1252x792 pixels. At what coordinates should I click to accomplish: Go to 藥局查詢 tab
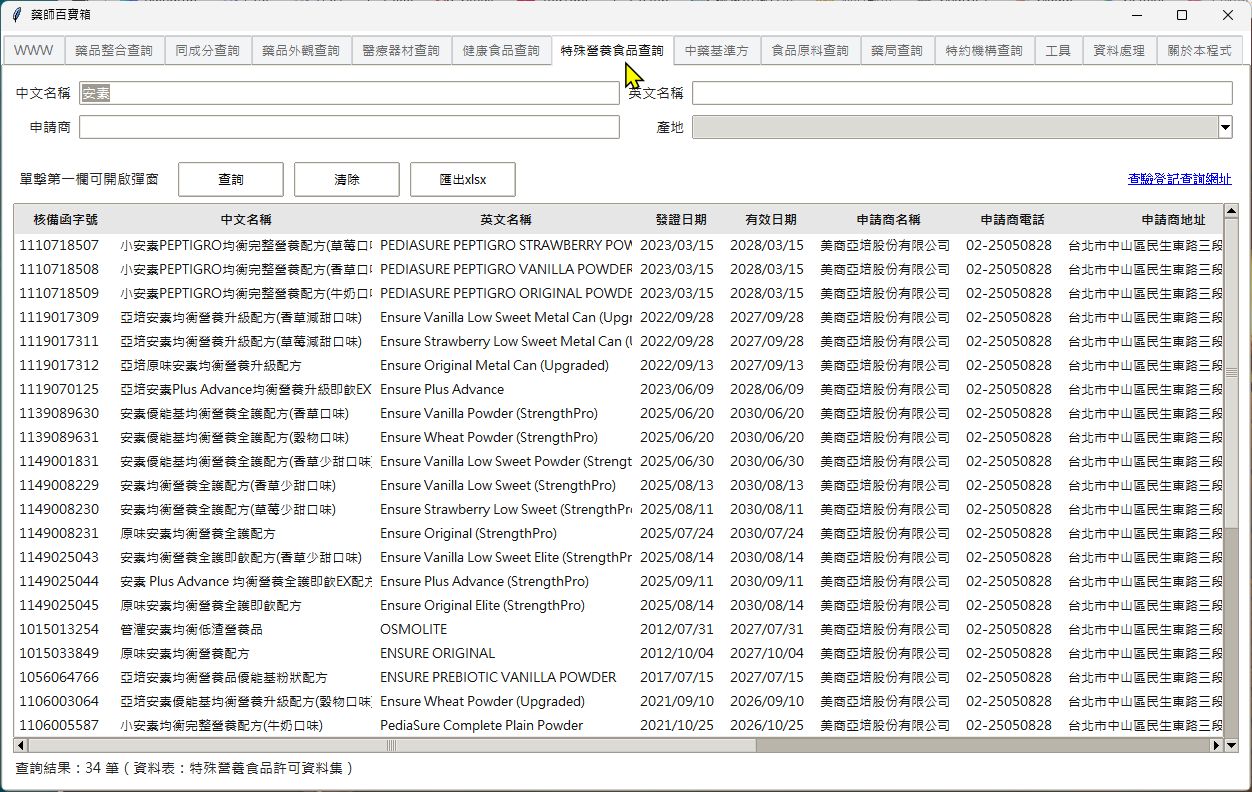pyautogui.click(x=897, y=50)
